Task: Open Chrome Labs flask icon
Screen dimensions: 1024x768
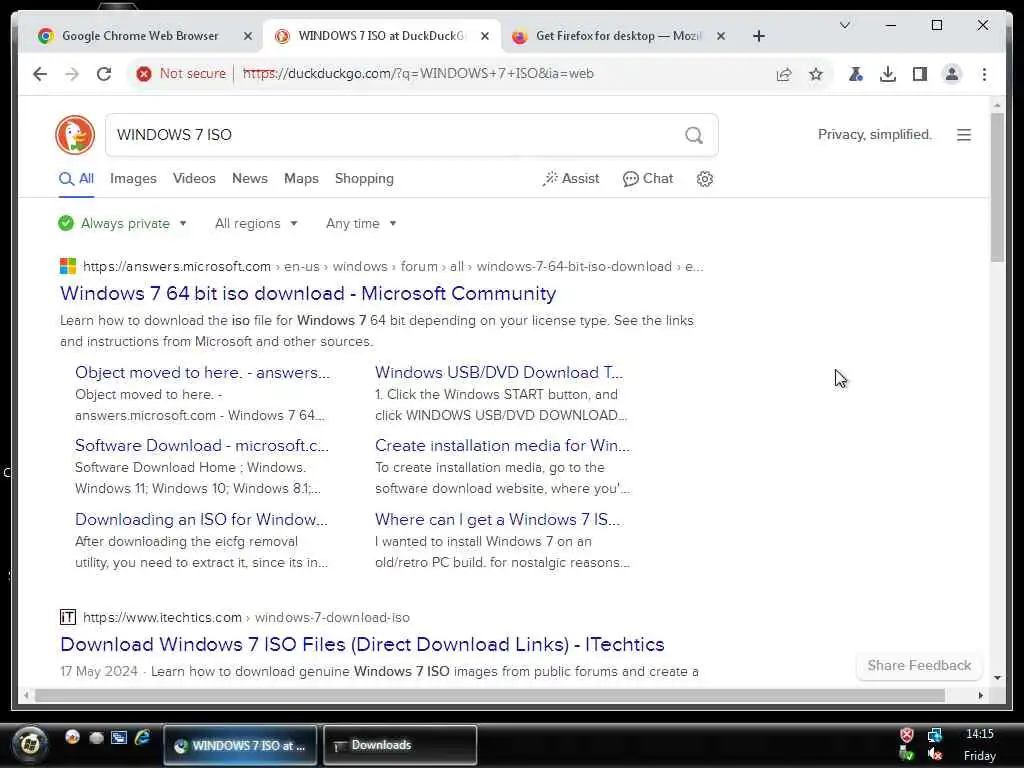Action: [856, 74]
